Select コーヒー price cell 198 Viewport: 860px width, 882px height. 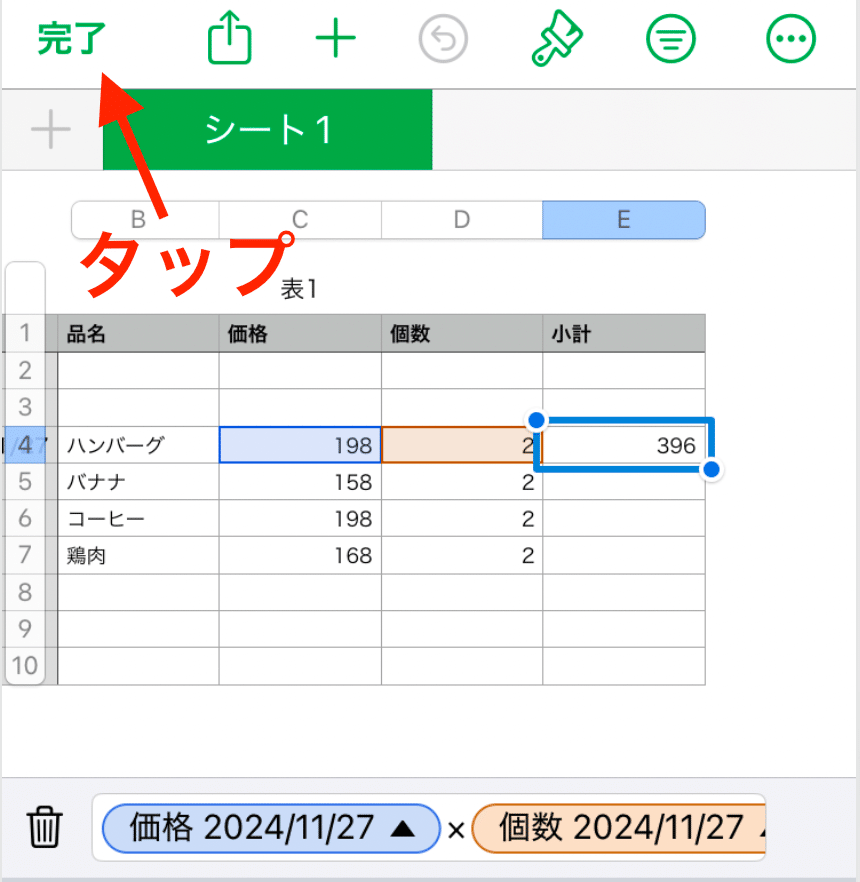pyautogui.click(x=300, y=519)
